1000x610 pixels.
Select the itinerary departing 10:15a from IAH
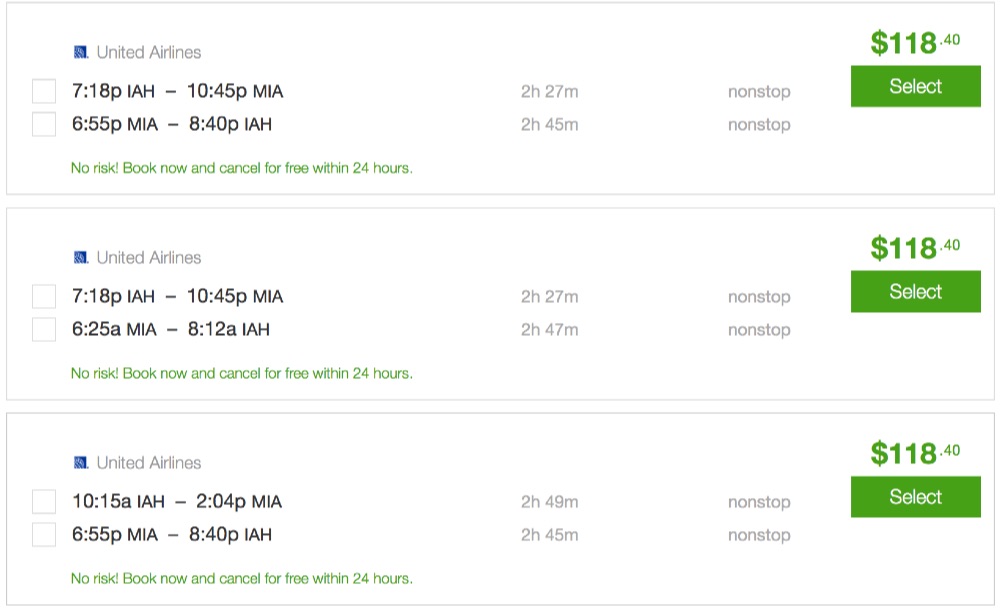tap(915, 497)
